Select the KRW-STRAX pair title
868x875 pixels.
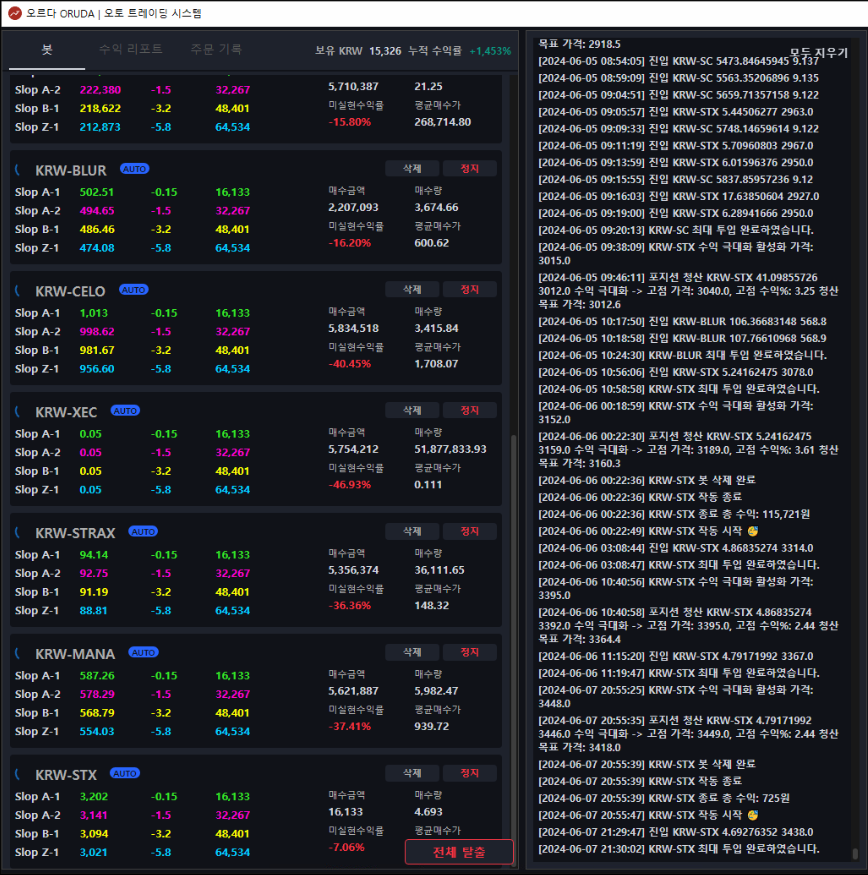(75, 533)
